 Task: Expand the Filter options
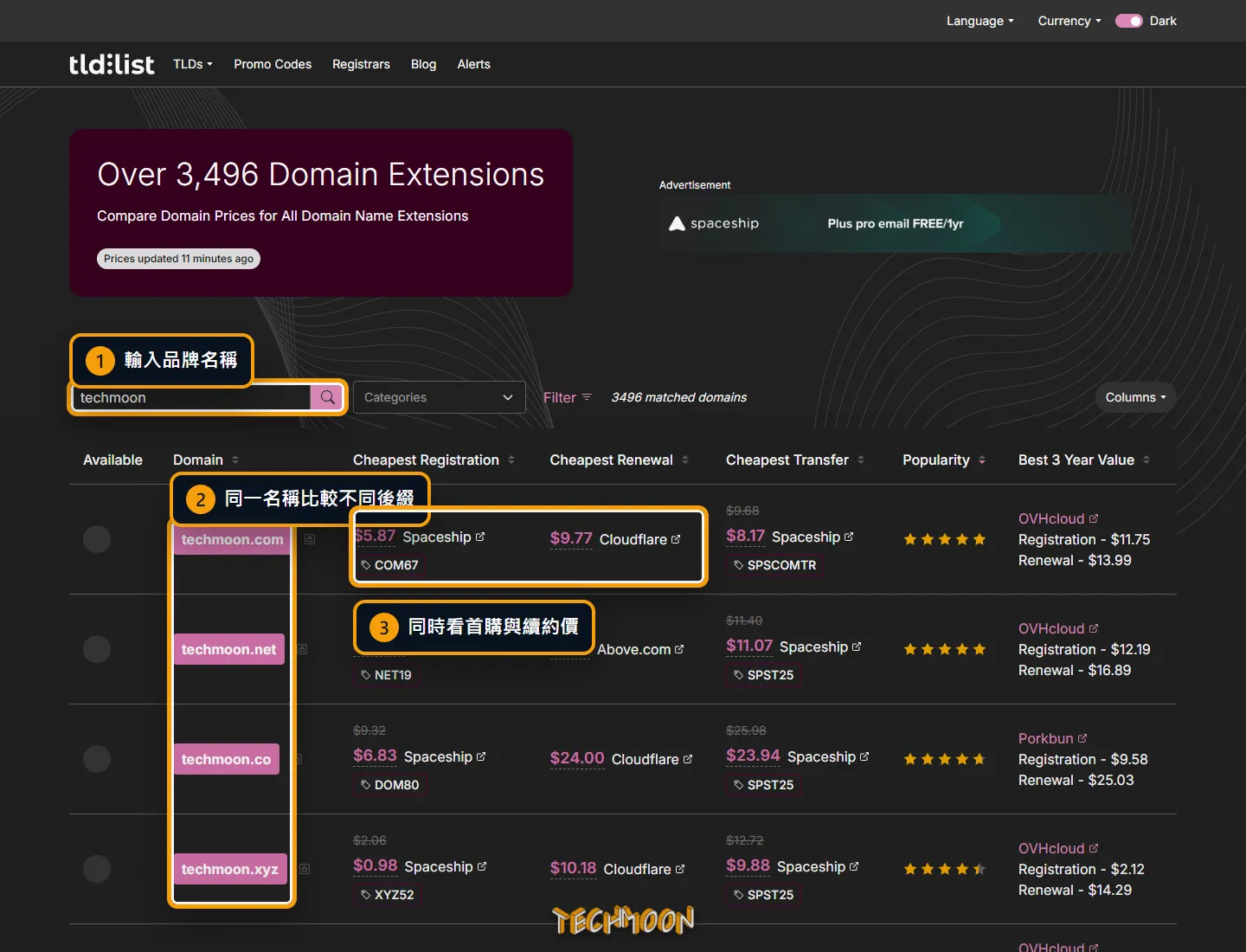pos(568,397)
